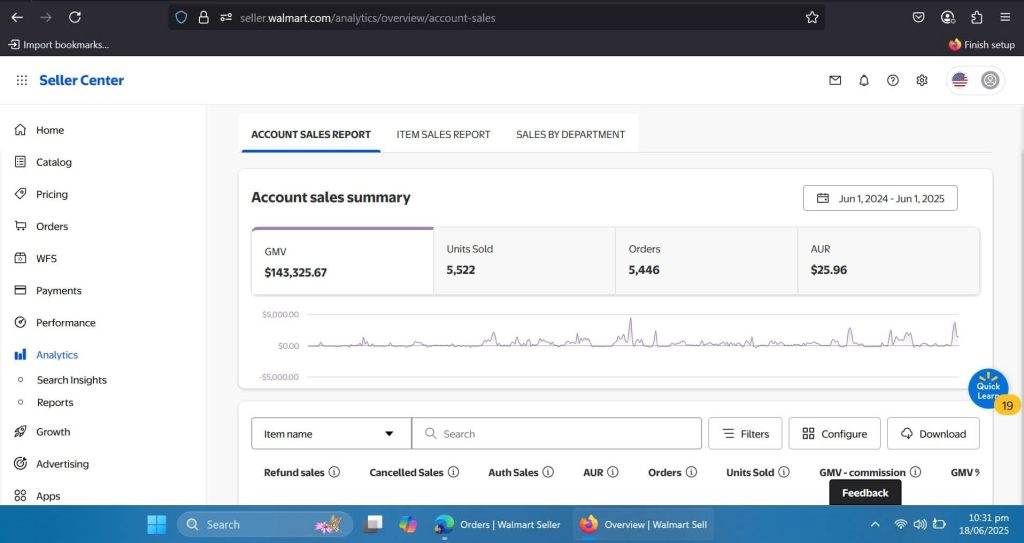Click the item Search input field
The width and height of the screenshot is (1024, 543).
565,434
